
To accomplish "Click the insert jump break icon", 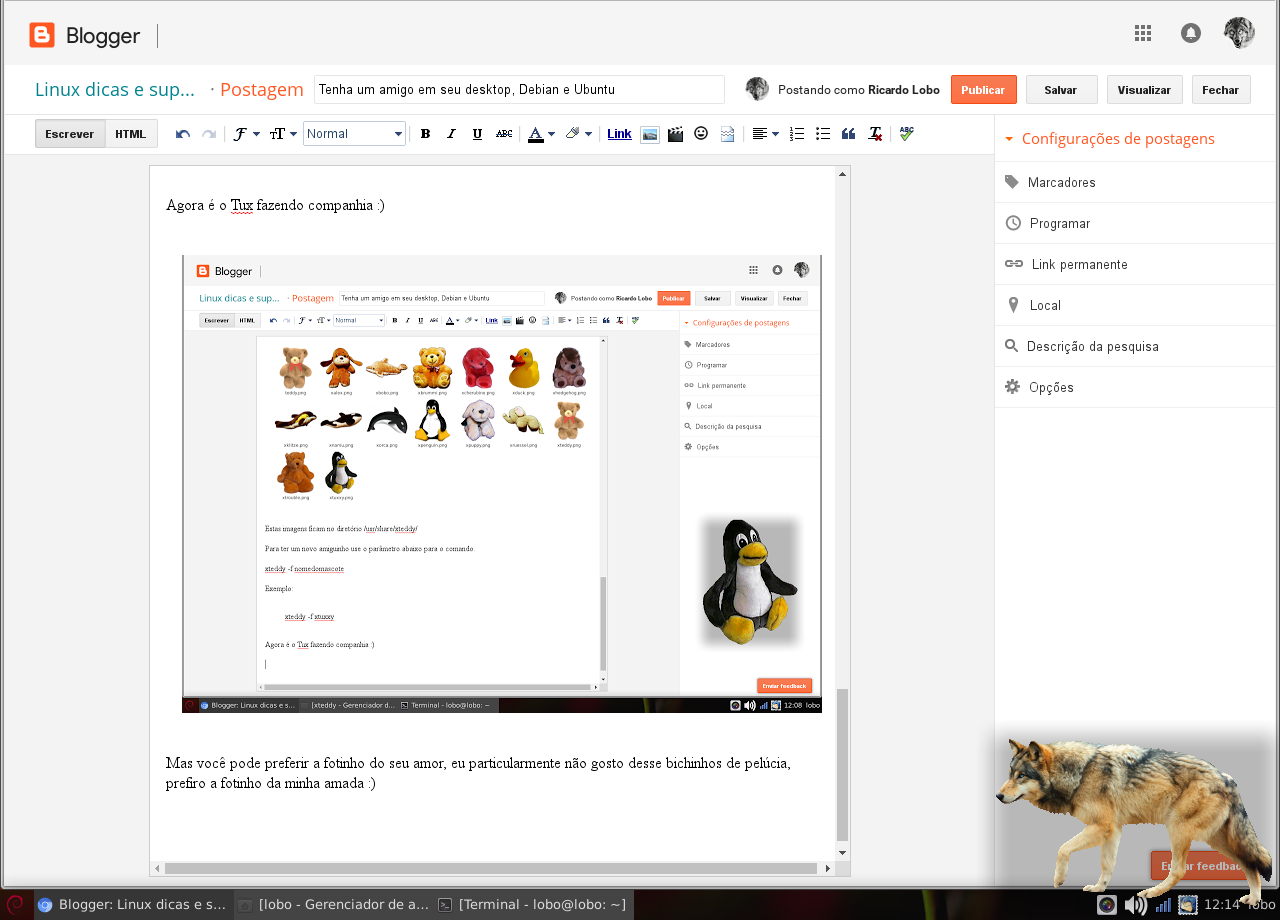I will click(x=727, y=134).
